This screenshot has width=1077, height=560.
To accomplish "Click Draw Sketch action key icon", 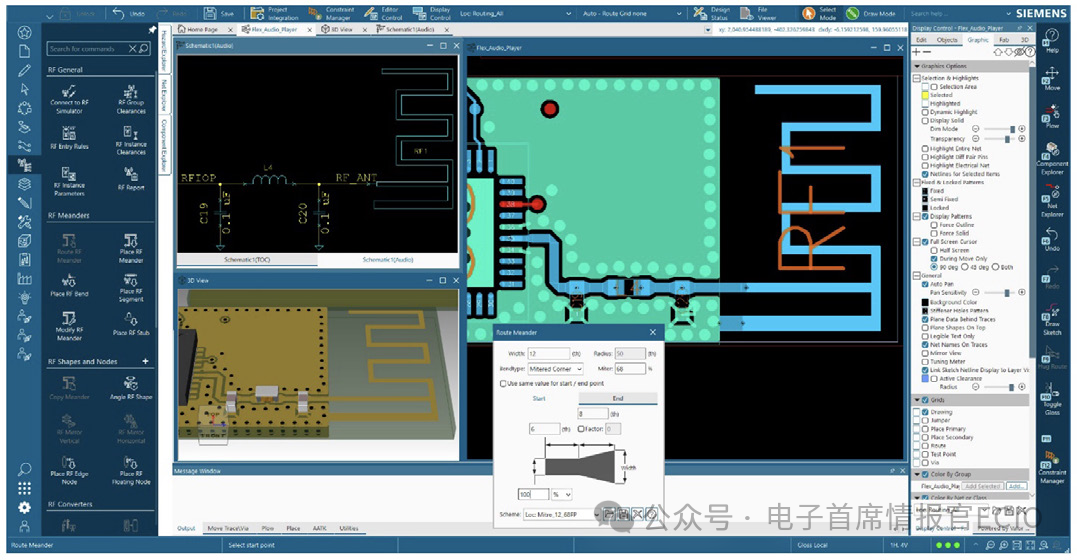I will pyautogui.click(x=1052, y=320).
